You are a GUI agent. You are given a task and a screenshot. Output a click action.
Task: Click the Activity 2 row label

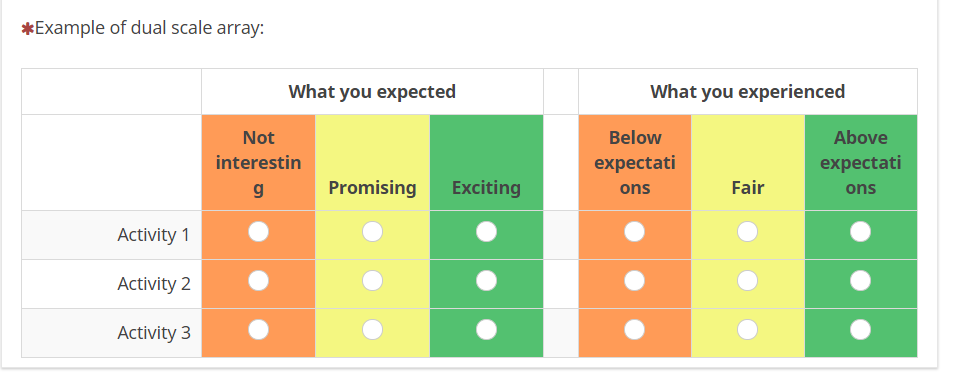tap(154, 284)
